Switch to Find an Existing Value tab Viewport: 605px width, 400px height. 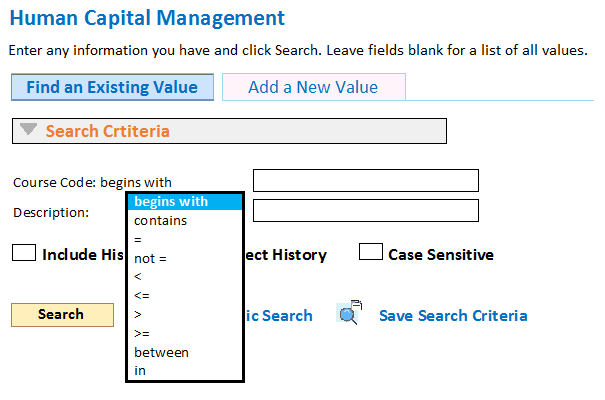pyautogui.click(x=112, y=87)
